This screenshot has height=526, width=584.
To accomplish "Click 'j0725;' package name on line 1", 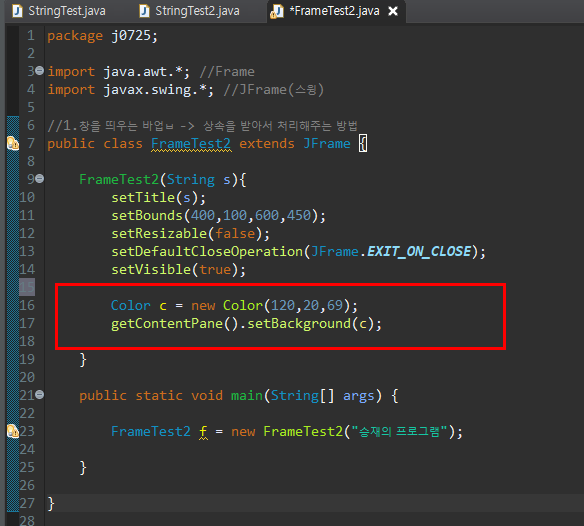I will (x=134, y=36).
